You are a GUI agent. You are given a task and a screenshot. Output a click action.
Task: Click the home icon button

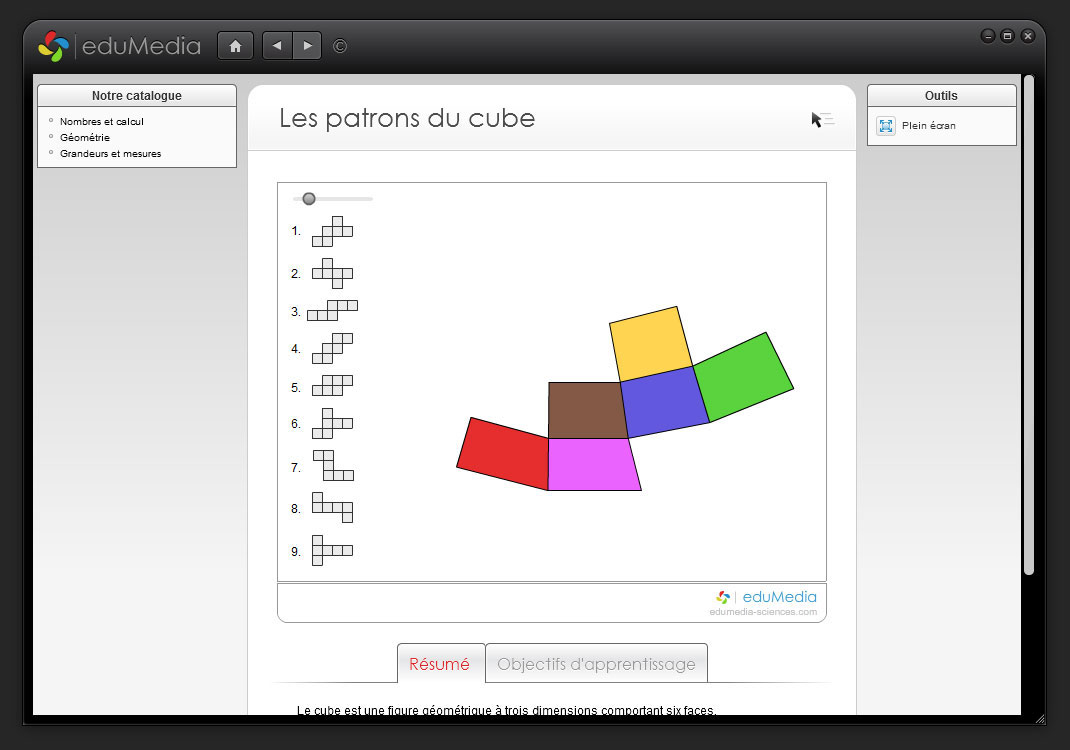click(x=235, y=46)
